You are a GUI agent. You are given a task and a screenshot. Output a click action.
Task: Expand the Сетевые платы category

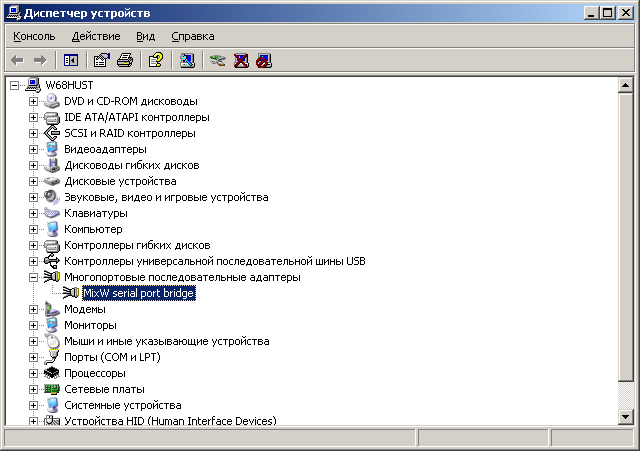point(34,389)
